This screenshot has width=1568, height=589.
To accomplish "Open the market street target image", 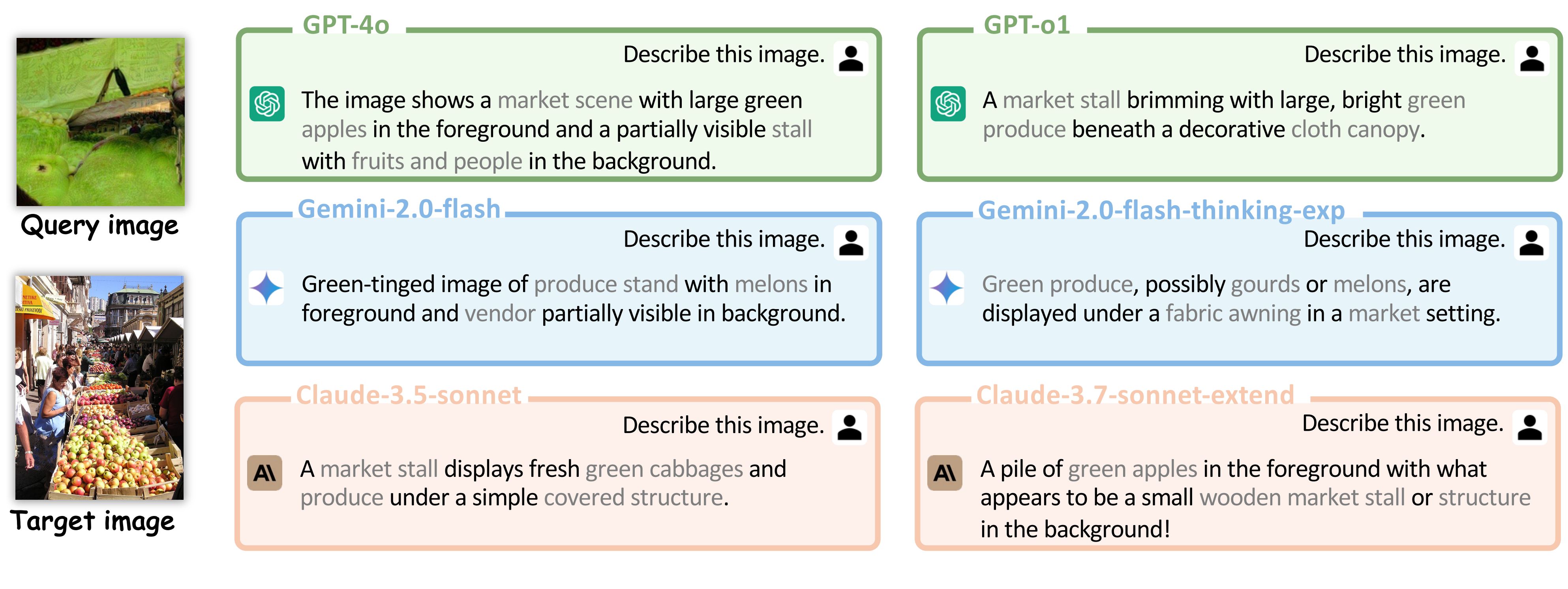I will coord(99,388).
